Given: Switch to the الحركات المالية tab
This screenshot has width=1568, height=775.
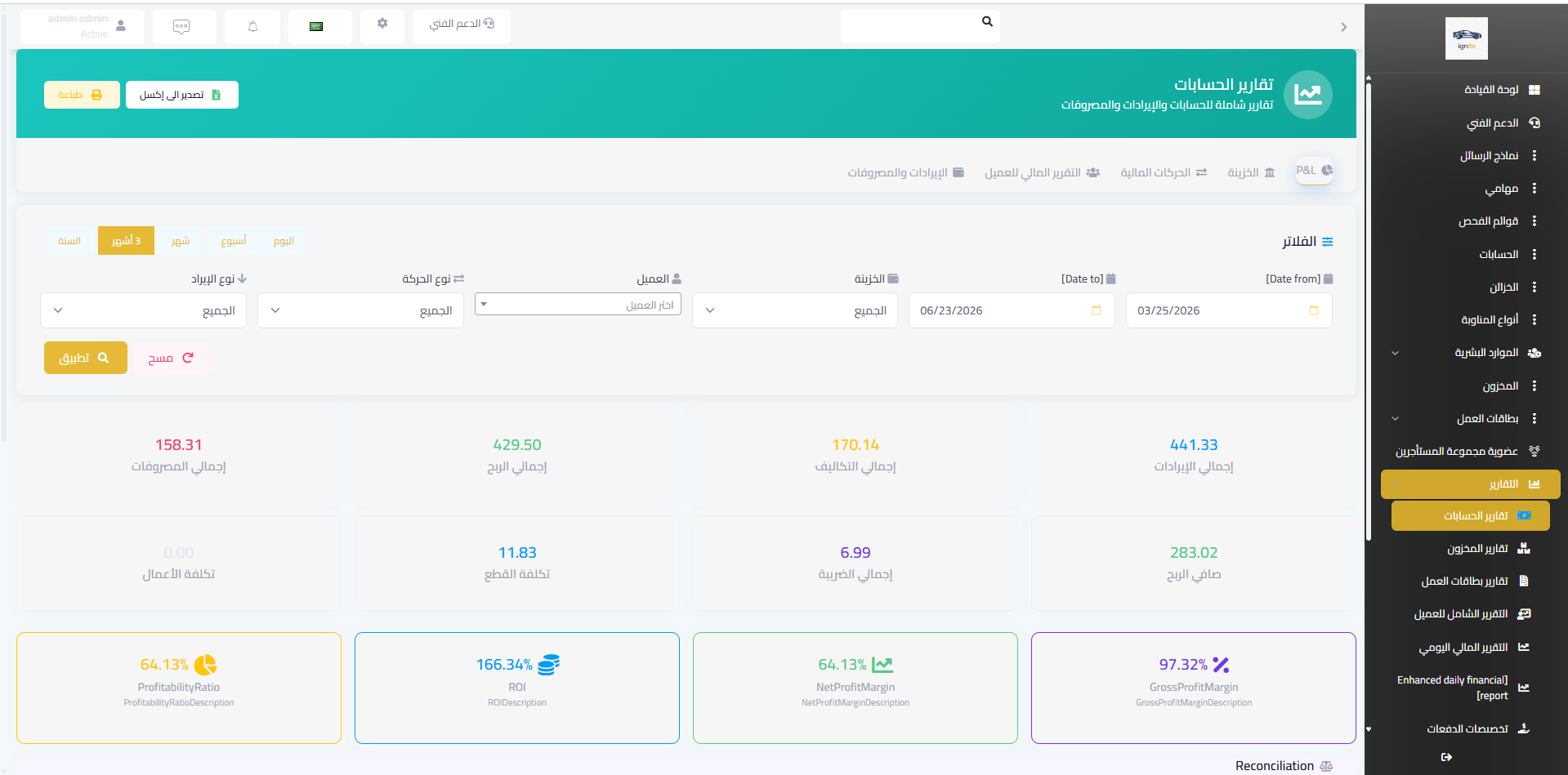Looking at the screenshot, I should [x=1164, y=172].
